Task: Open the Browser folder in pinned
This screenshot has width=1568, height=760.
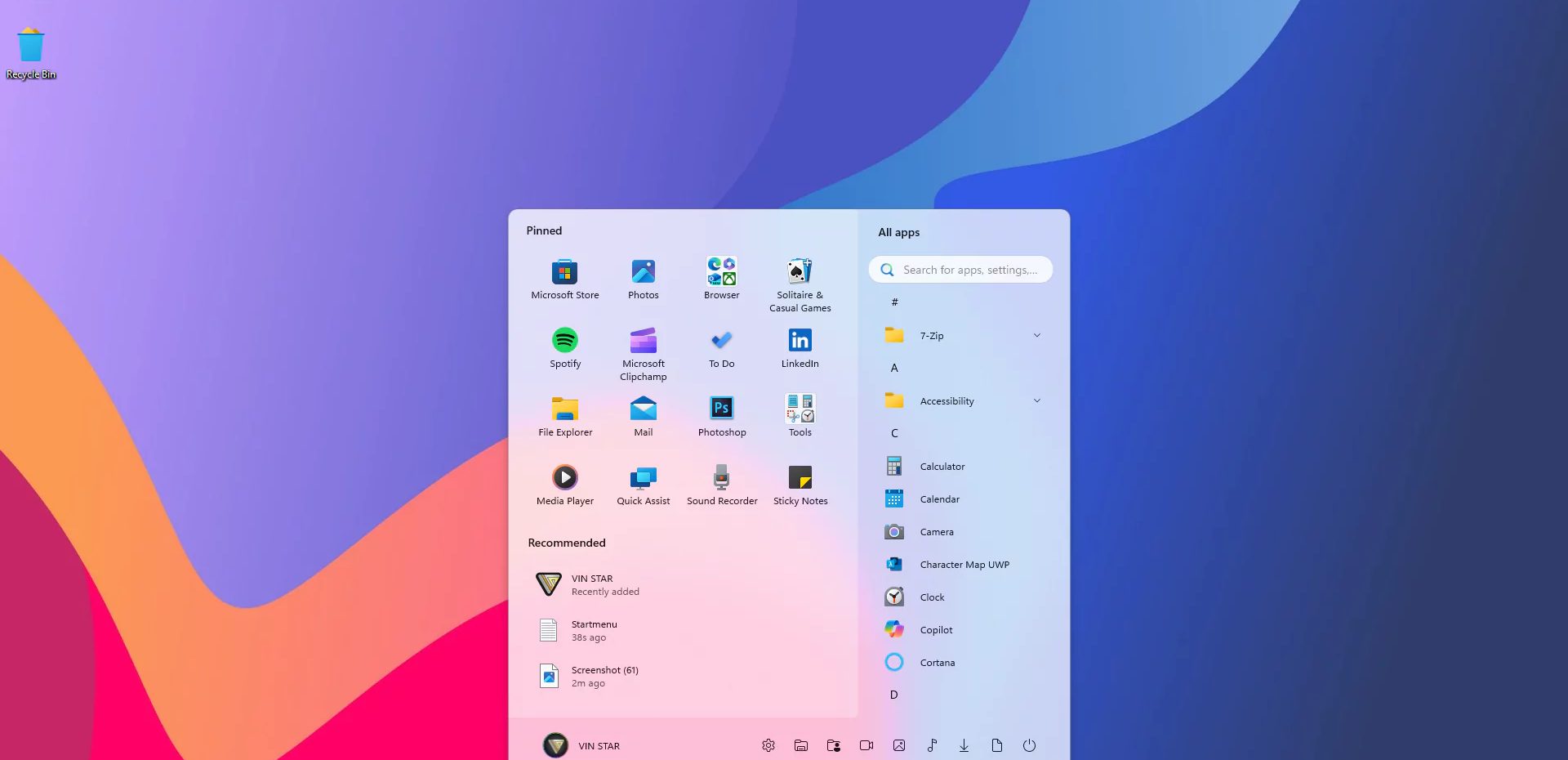Action: tap(721, 279)
